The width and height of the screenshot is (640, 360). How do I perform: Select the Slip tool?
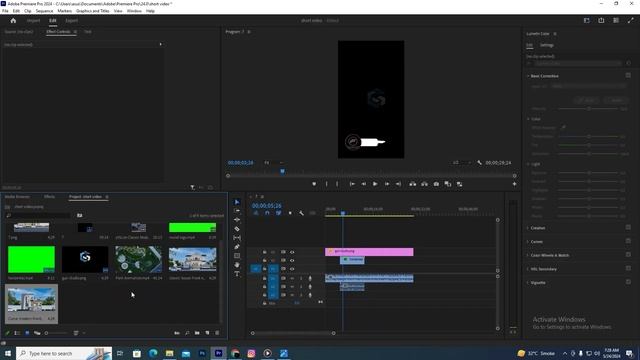(237, 238)
